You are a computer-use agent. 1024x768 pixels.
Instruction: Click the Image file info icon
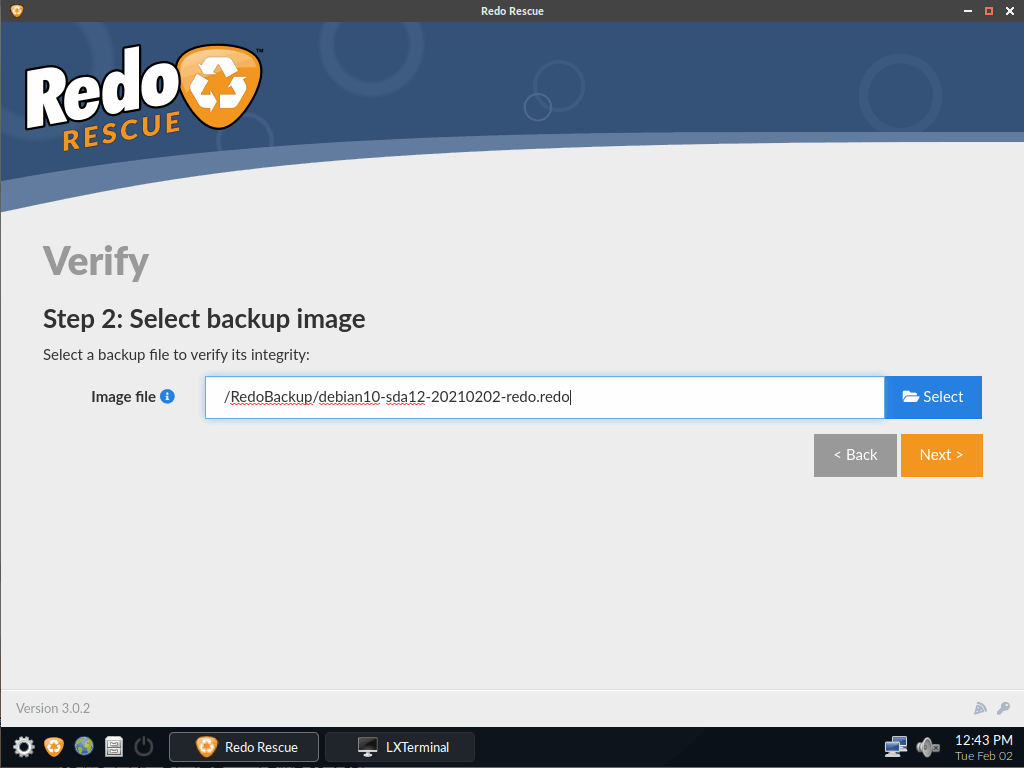[x=167, y=396]
